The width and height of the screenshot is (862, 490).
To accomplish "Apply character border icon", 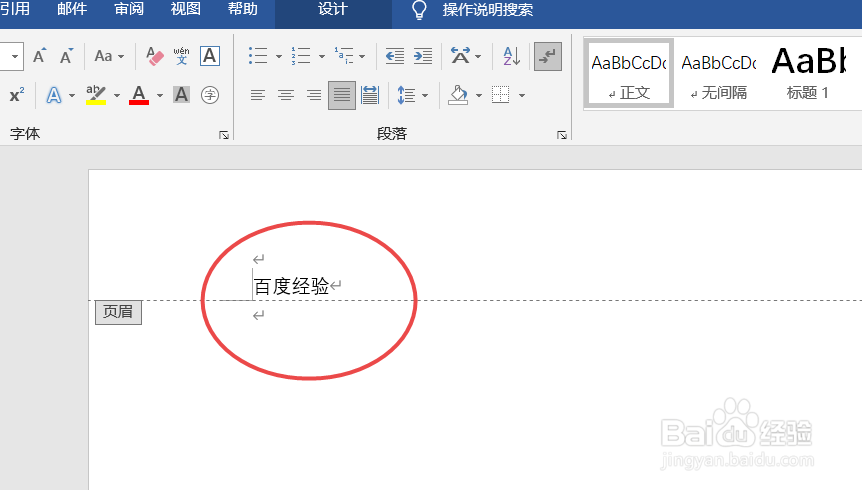I will pos(210,56).
